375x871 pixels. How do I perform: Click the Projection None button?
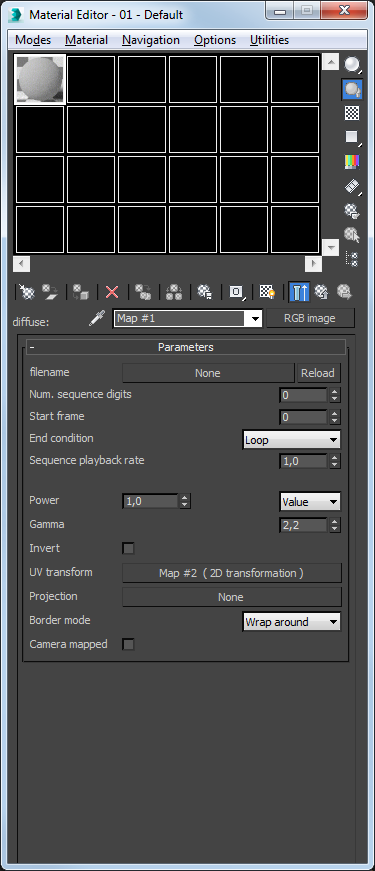pyautogui.click(x=232, y=597)
